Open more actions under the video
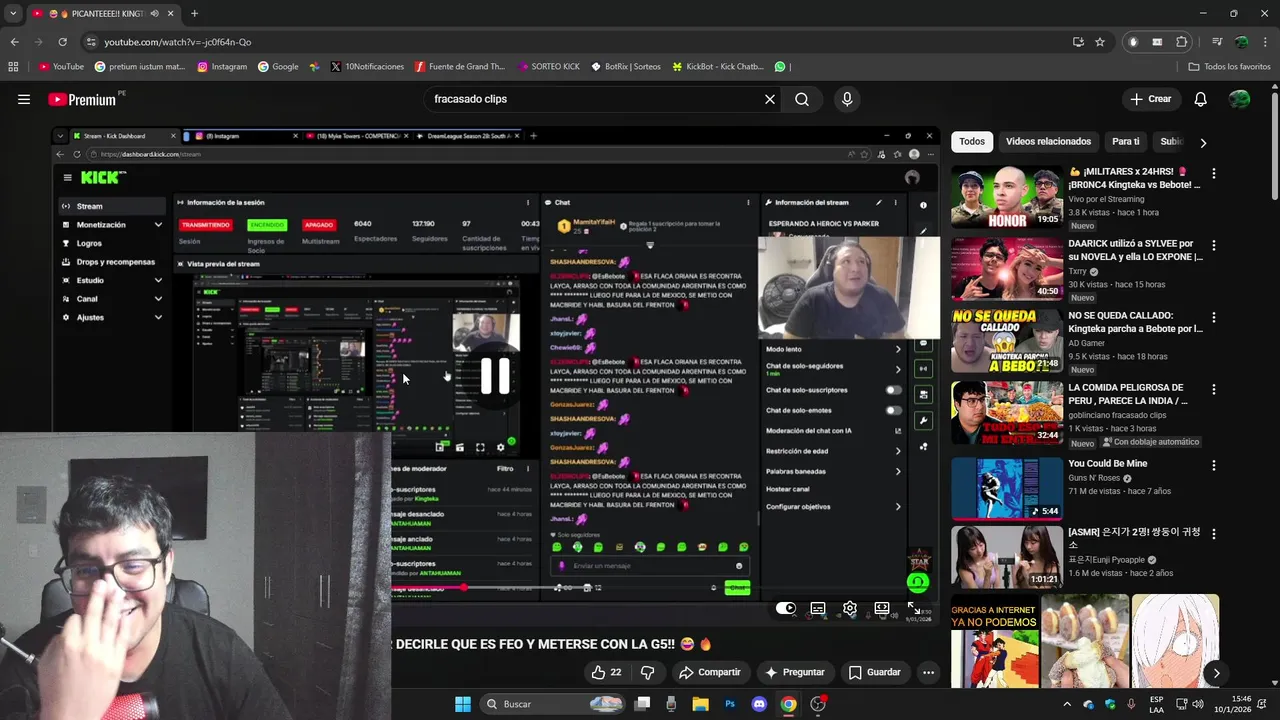1280x720 pixels. [x=928, y=672]
